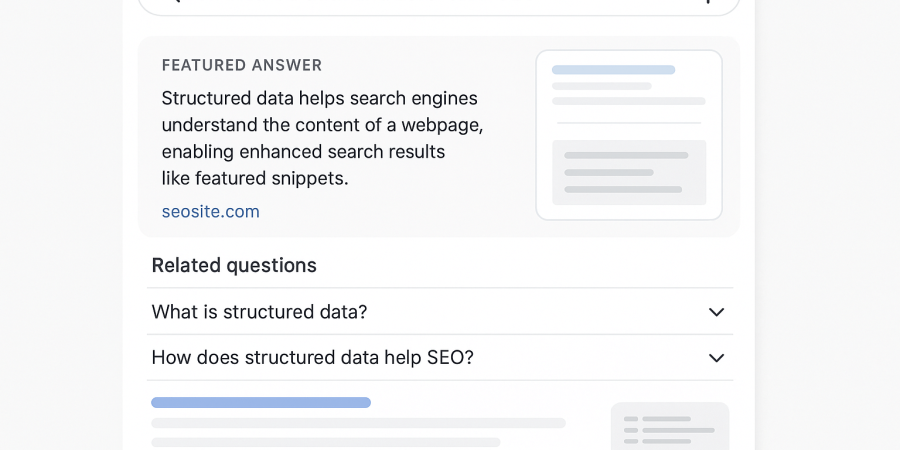
Task: Click the microphone icon in the search bar
Action: [x=708, y=2]
